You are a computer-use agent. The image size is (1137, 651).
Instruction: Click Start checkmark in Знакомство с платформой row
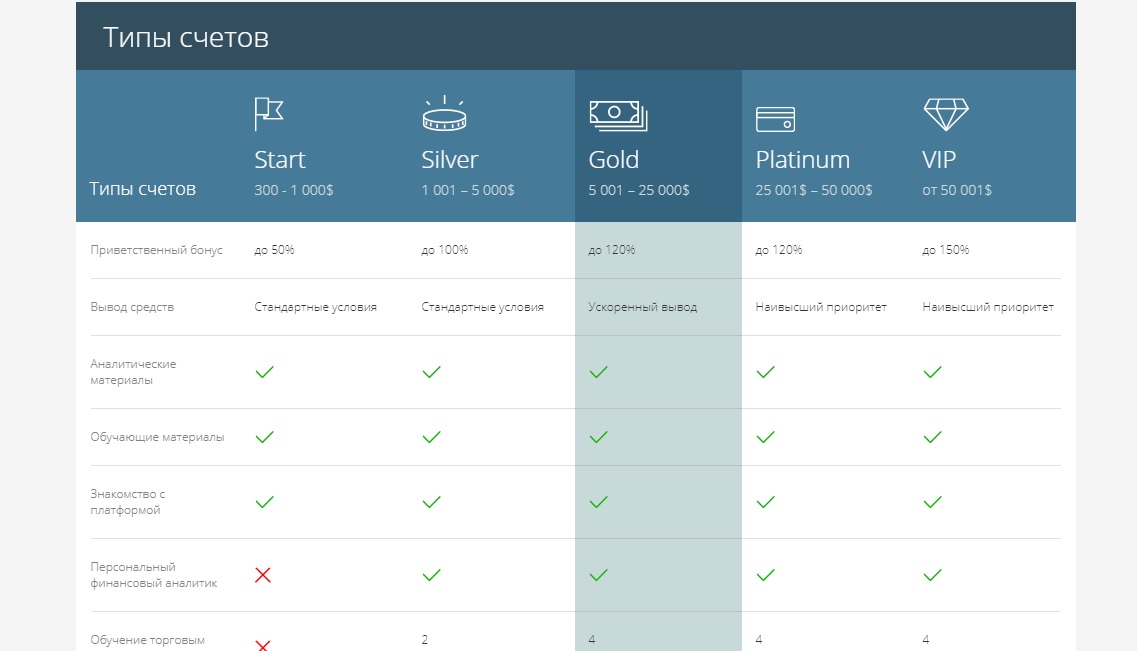point(265,502)
